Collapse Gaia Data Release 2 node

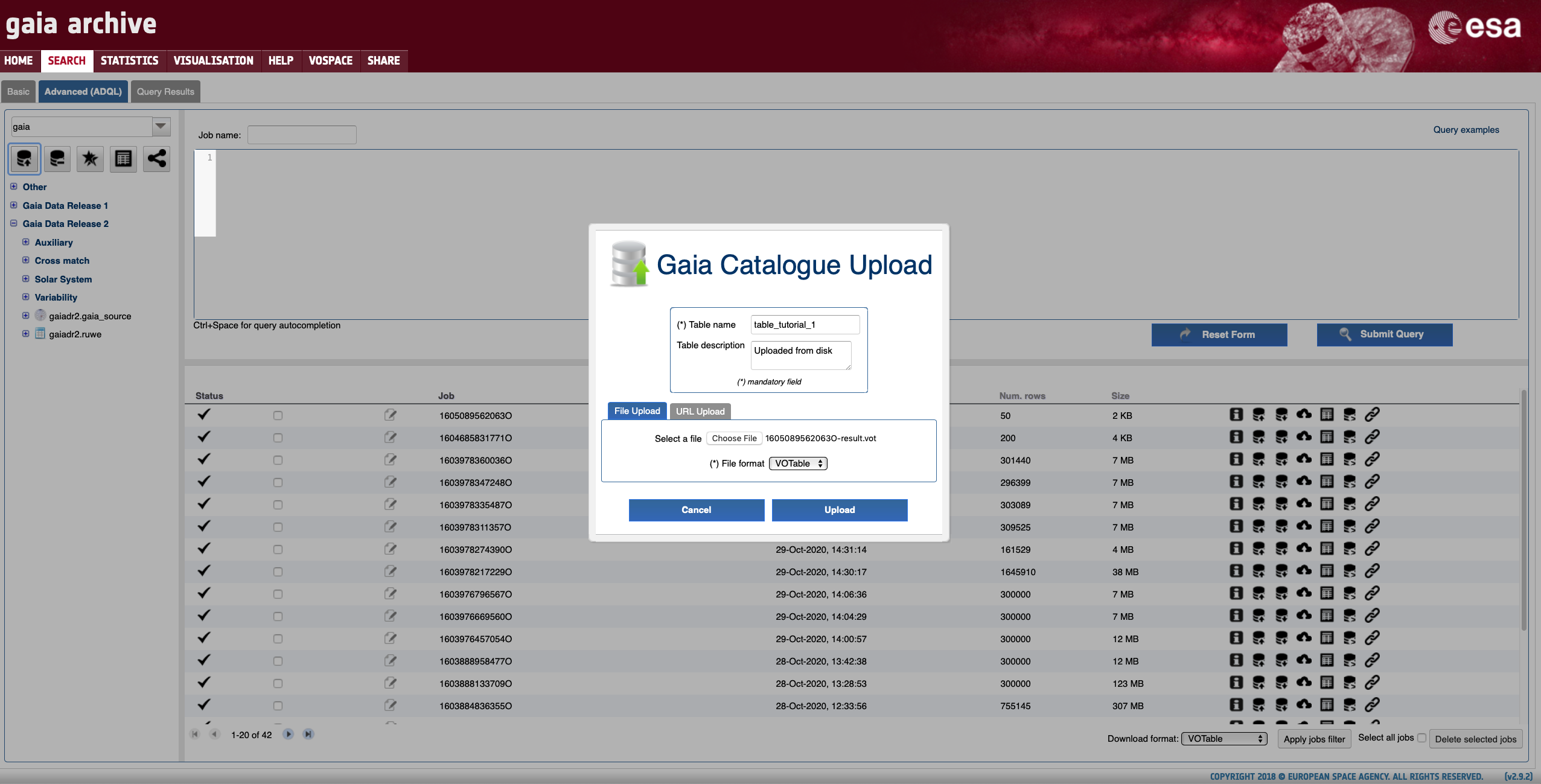pos(13,223)
